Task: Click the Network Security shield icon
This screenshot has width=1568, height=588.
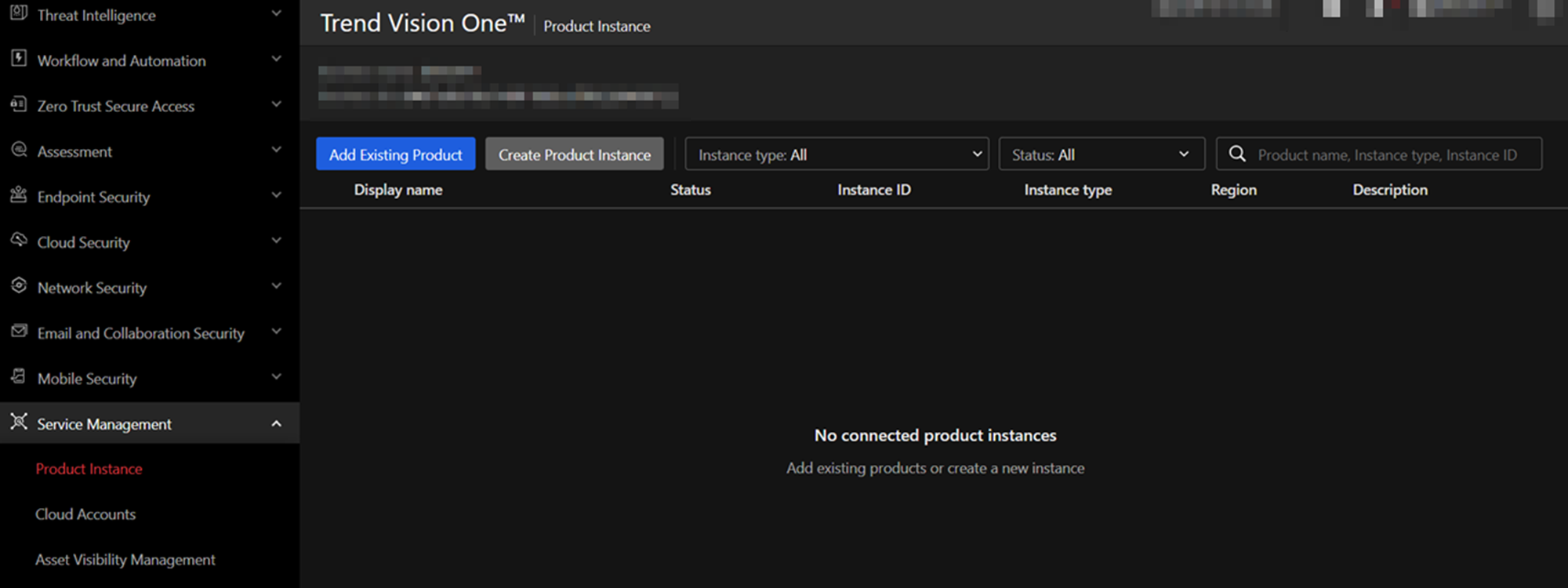Action: (x=19, y=286)
